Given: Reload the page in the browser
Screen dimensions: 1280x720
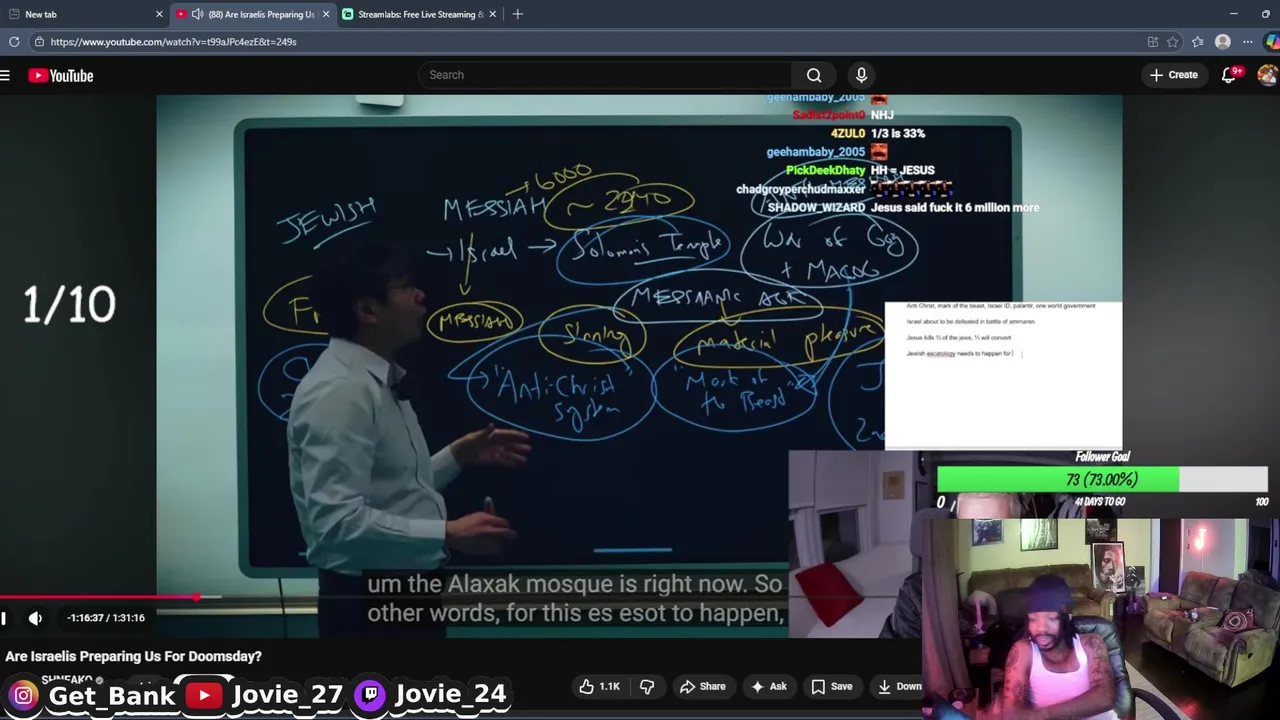Looking at the screenshot, I should click(14, 42).
